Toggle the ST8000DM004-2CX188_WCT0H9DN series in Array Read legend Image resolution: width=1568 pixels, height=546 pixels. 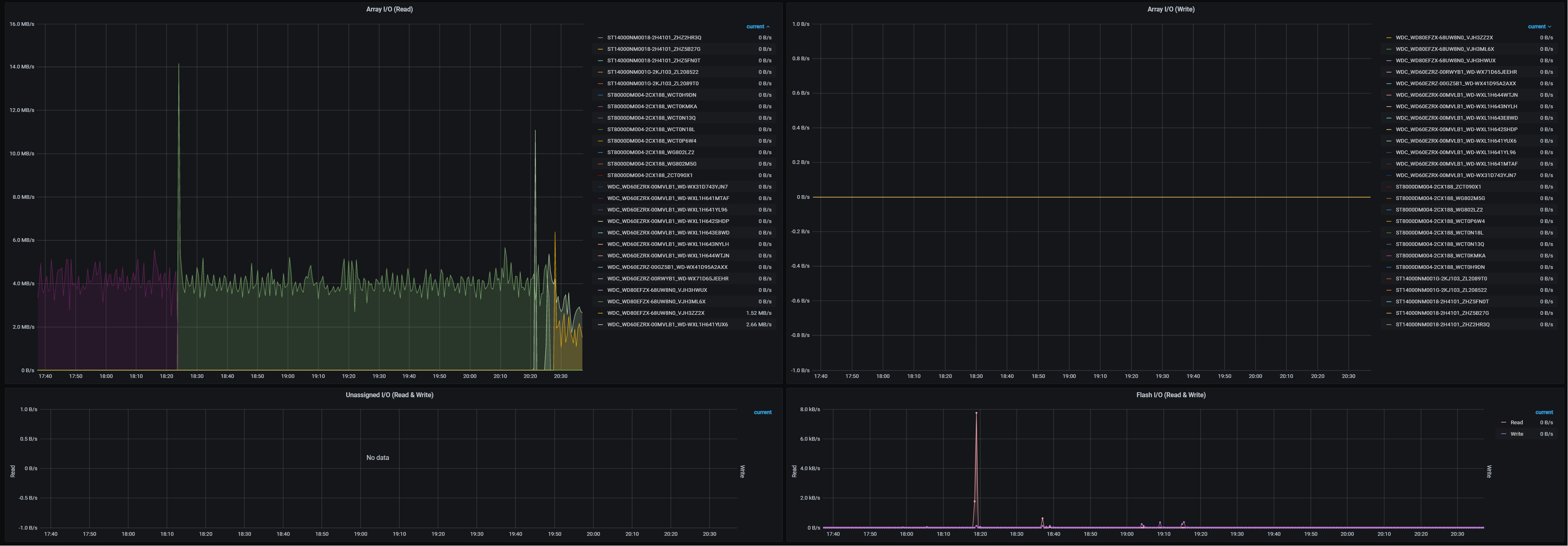[651, 95]
